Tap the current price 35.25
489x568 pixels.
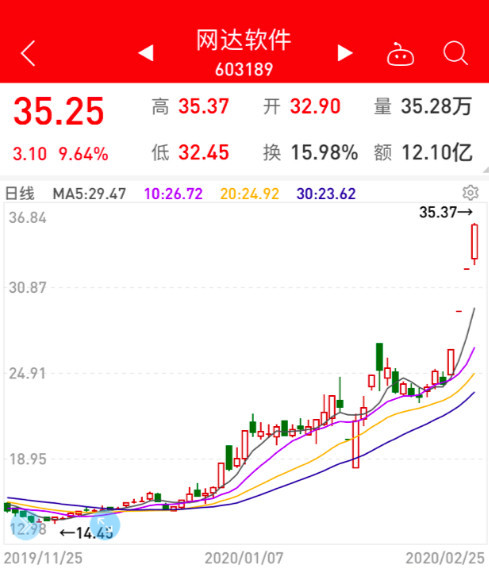coord(59,111)
